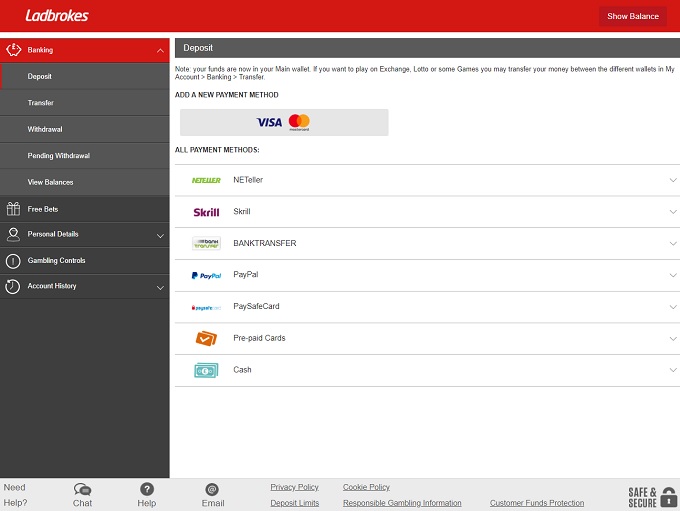Viewport: 680px width, 511px height.
Task: Open Withdrawal menu item
Action: click(x=85, y=129)
